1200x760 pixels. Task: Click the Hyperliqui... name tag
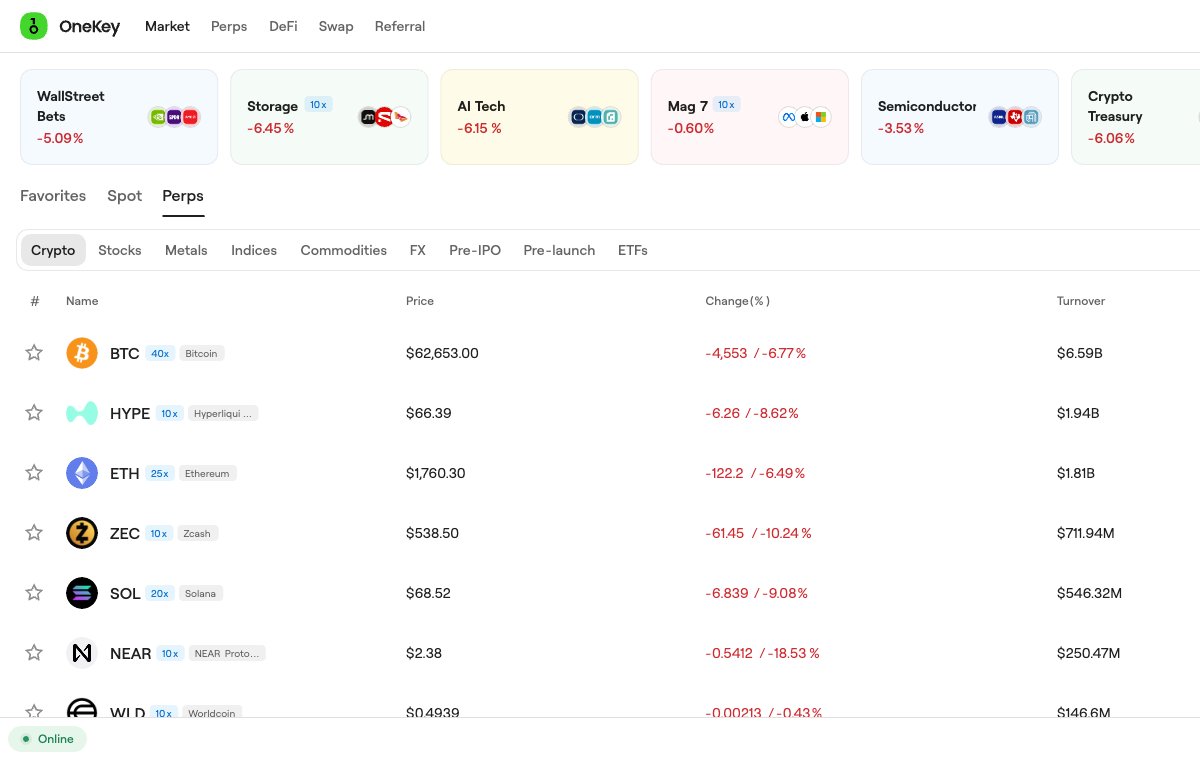point(222,413)
